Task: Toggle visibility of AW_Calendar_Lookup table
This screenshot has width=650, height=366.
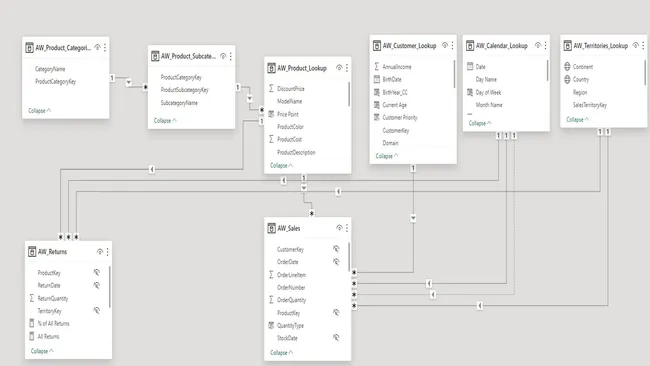Action: 538,45
